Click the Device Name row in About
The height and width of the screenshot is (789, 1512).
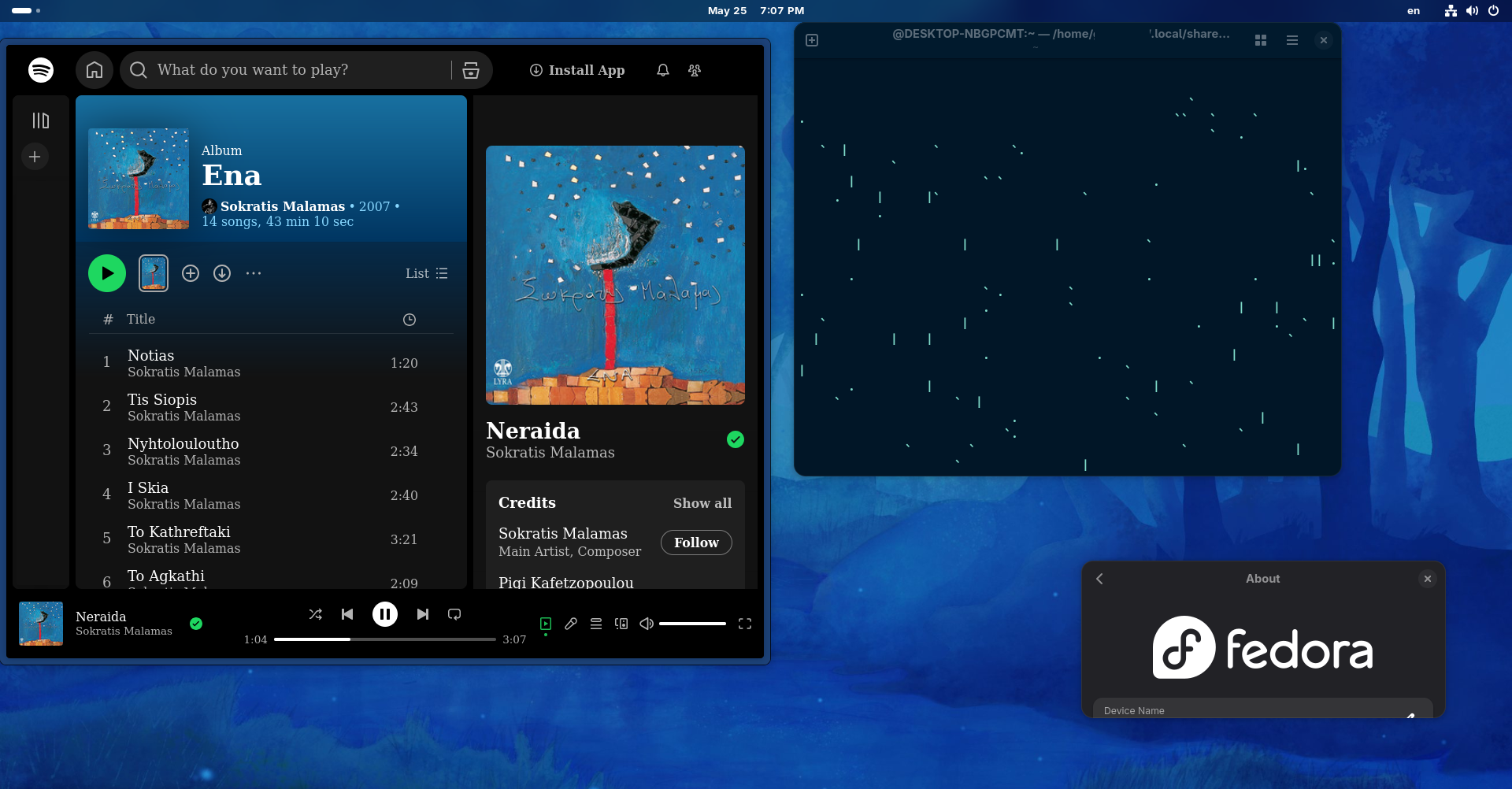(1263, 709)
